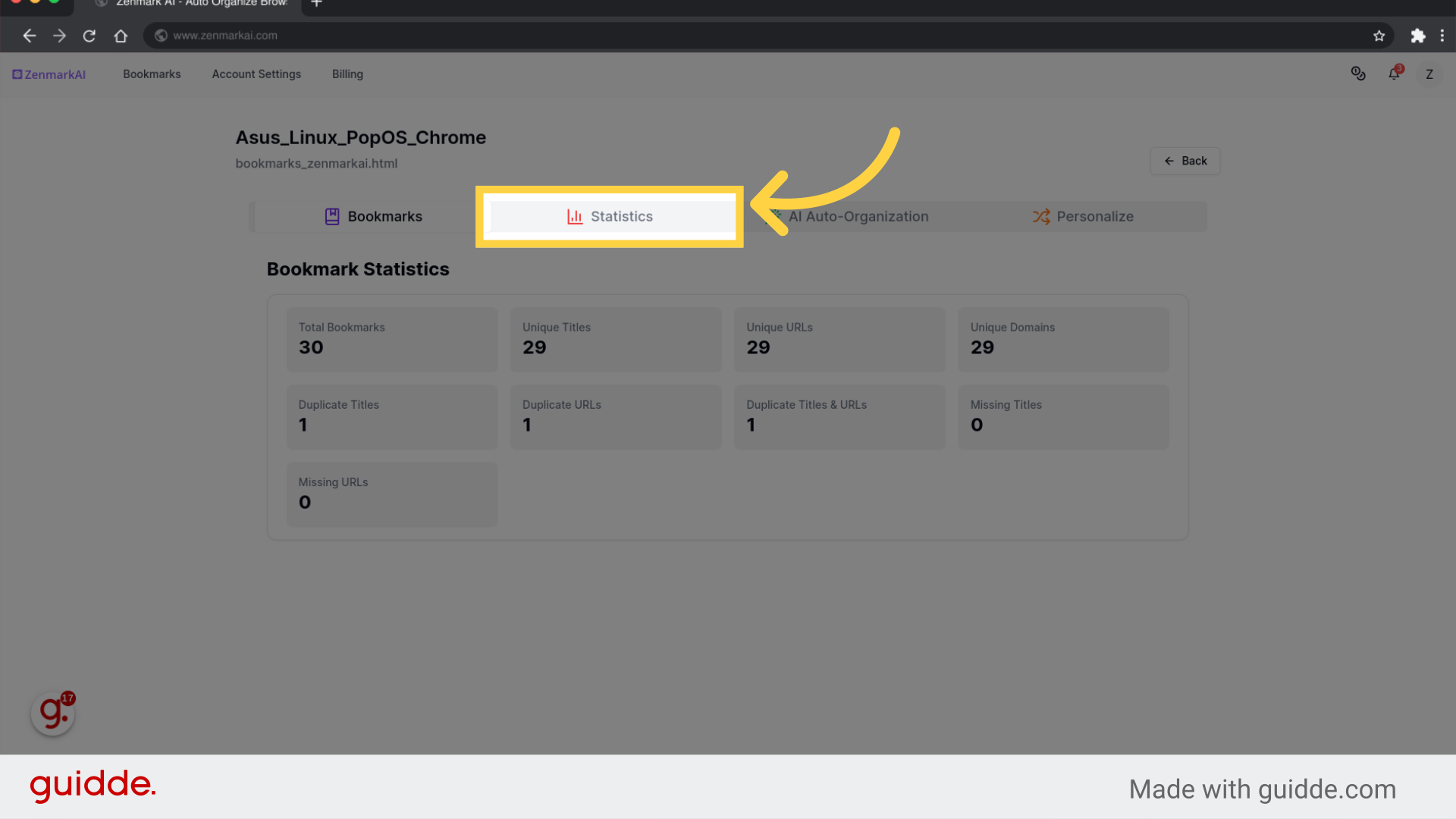Open the browser three-dot menu

click(x=1442, y=36)
